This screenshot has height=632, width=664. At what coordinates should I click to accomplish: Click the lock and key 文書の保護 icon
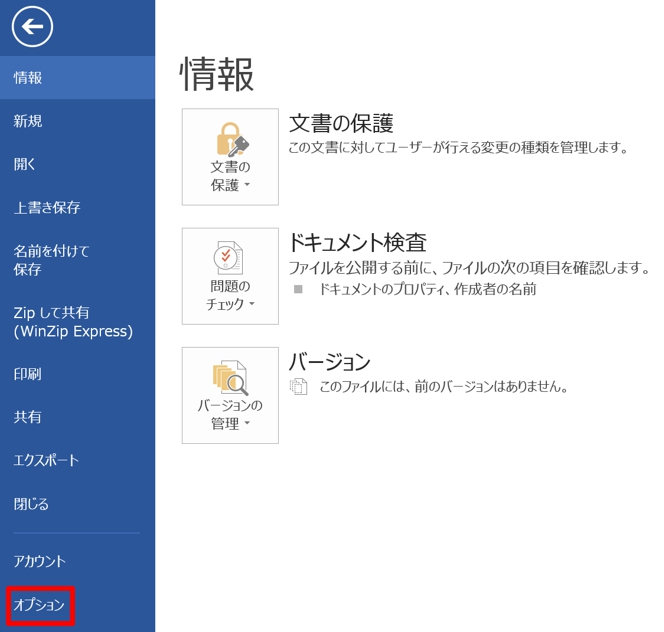[232, 139]
